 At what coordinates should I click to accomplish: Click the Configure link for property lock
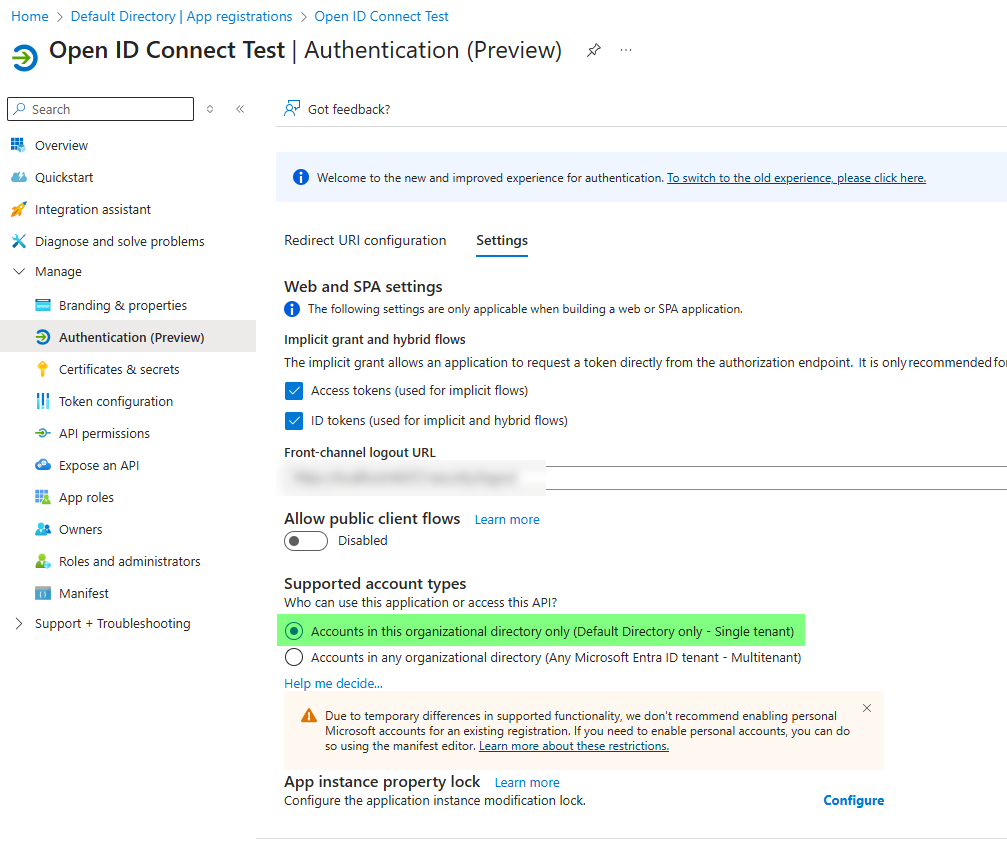coord(853,800)
